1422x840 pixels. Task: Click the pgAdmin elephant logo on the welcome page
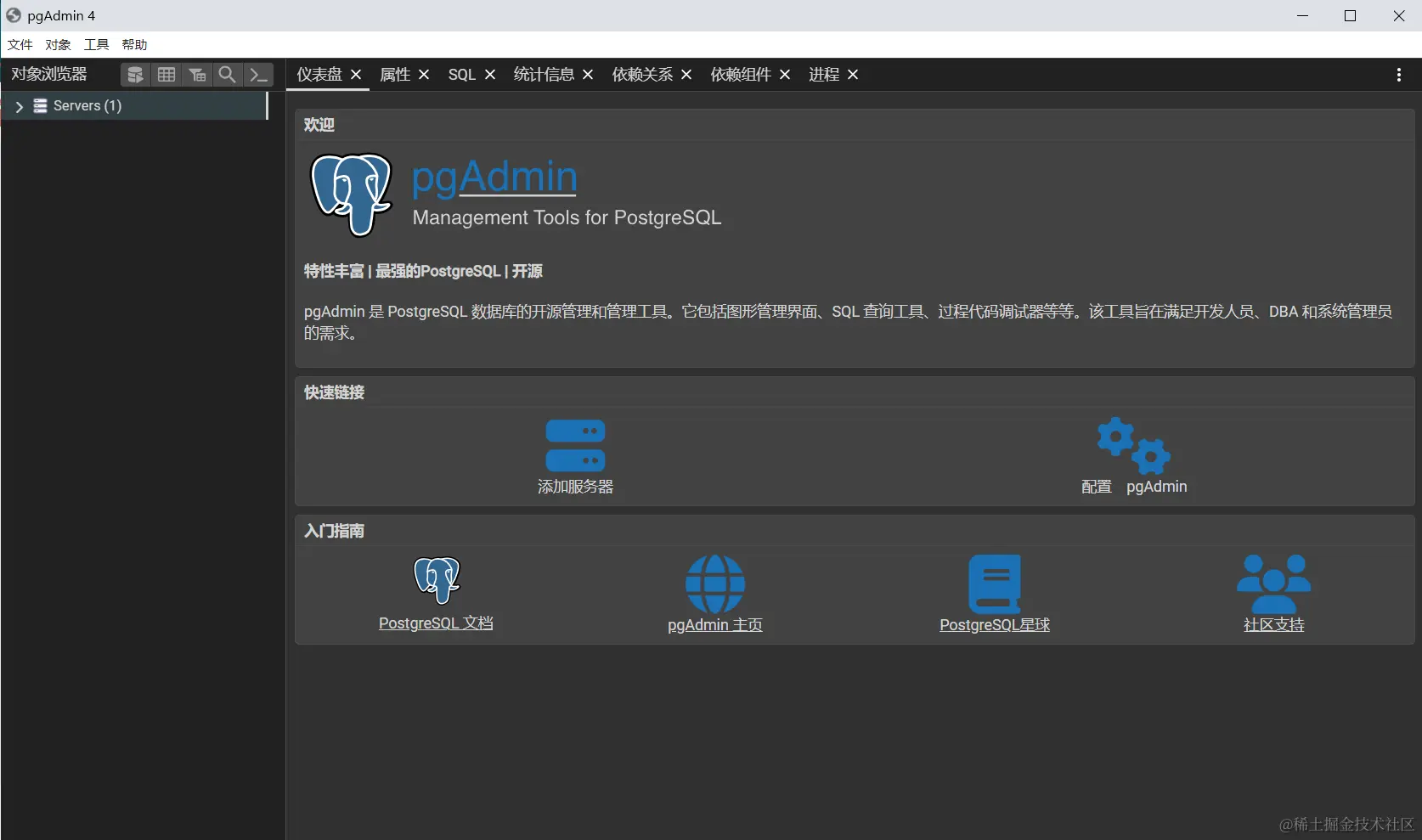pos(350,194)
